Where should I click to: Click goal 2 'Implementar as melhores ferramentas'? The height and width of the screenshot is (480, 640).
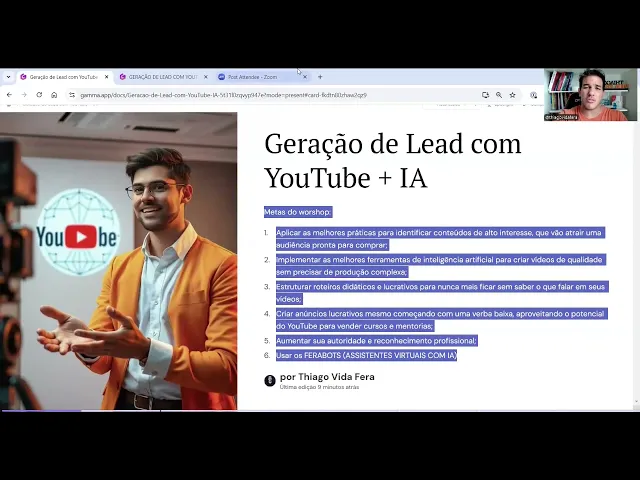[x=441, y=266]
